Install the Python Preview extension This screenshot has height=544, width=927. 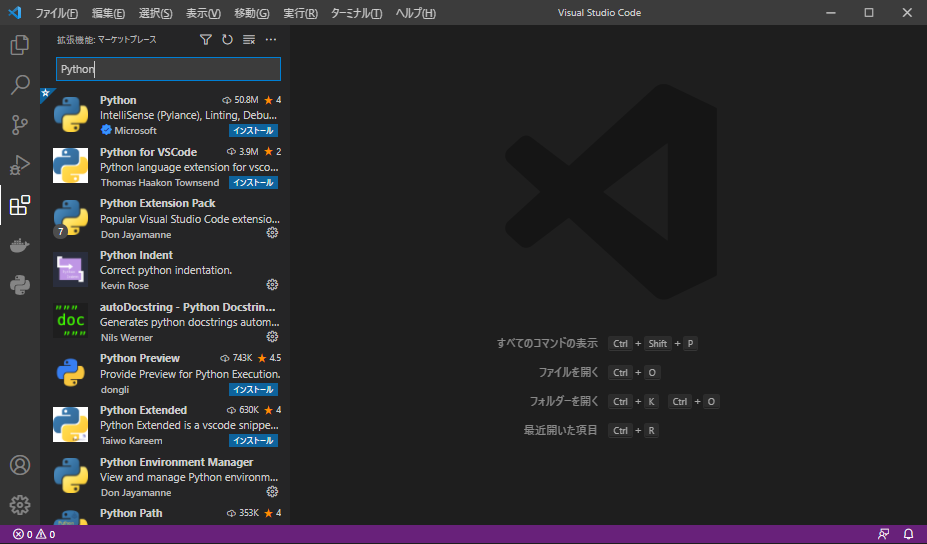coord(253,390)
